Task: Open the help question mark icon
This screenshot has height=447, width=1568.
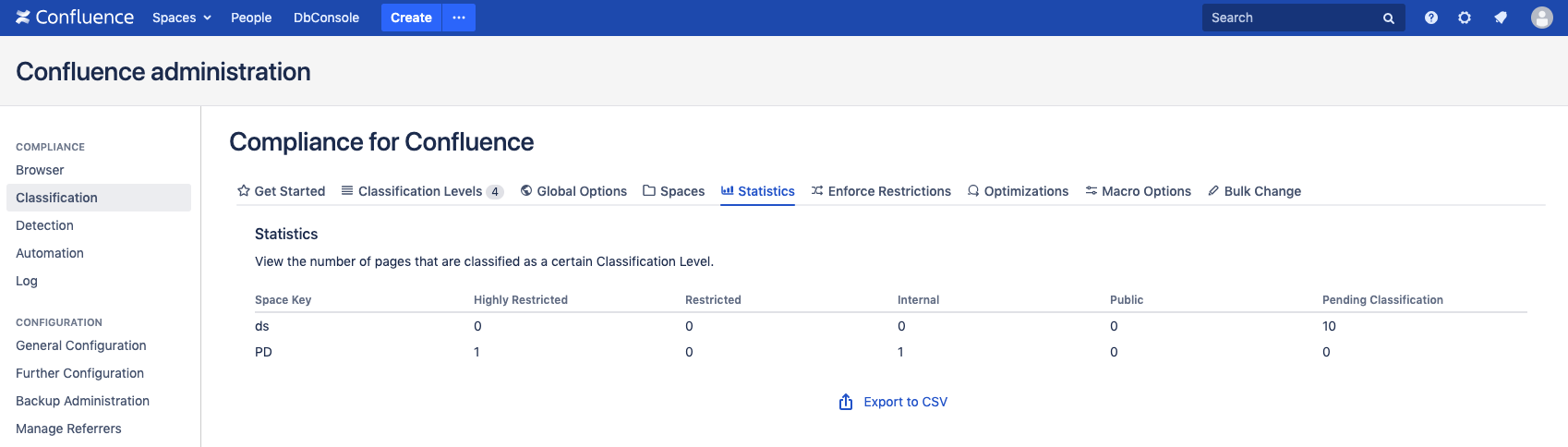Action: pyautogui.click(x=1430, y=18)
